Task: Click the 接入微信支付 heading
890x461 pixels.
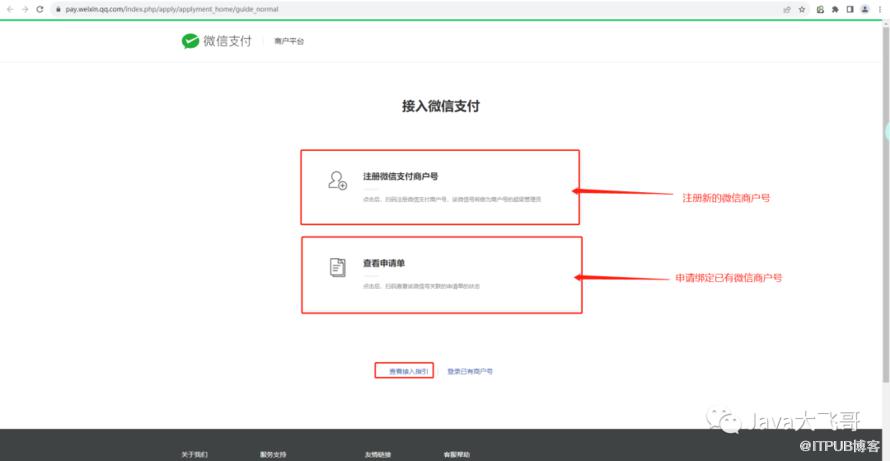Action: point(440,106)
